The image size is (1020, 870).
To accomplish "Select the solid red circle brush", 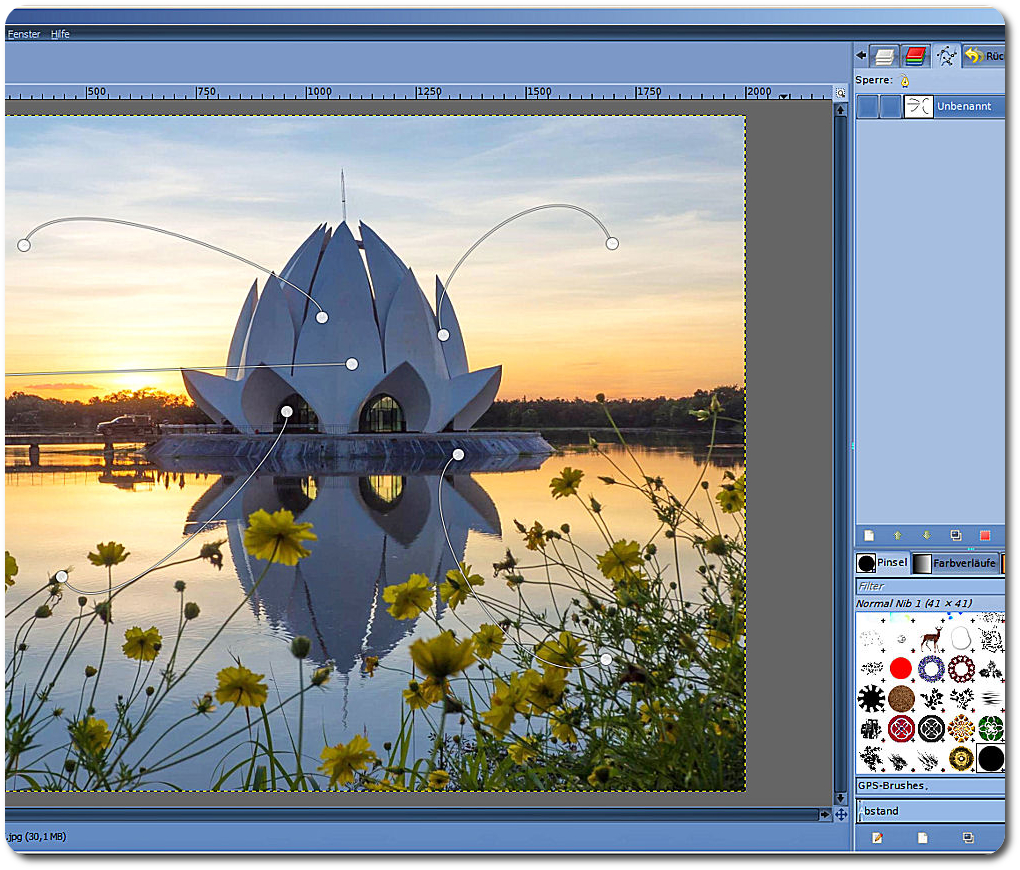I will tap(901, 668).
